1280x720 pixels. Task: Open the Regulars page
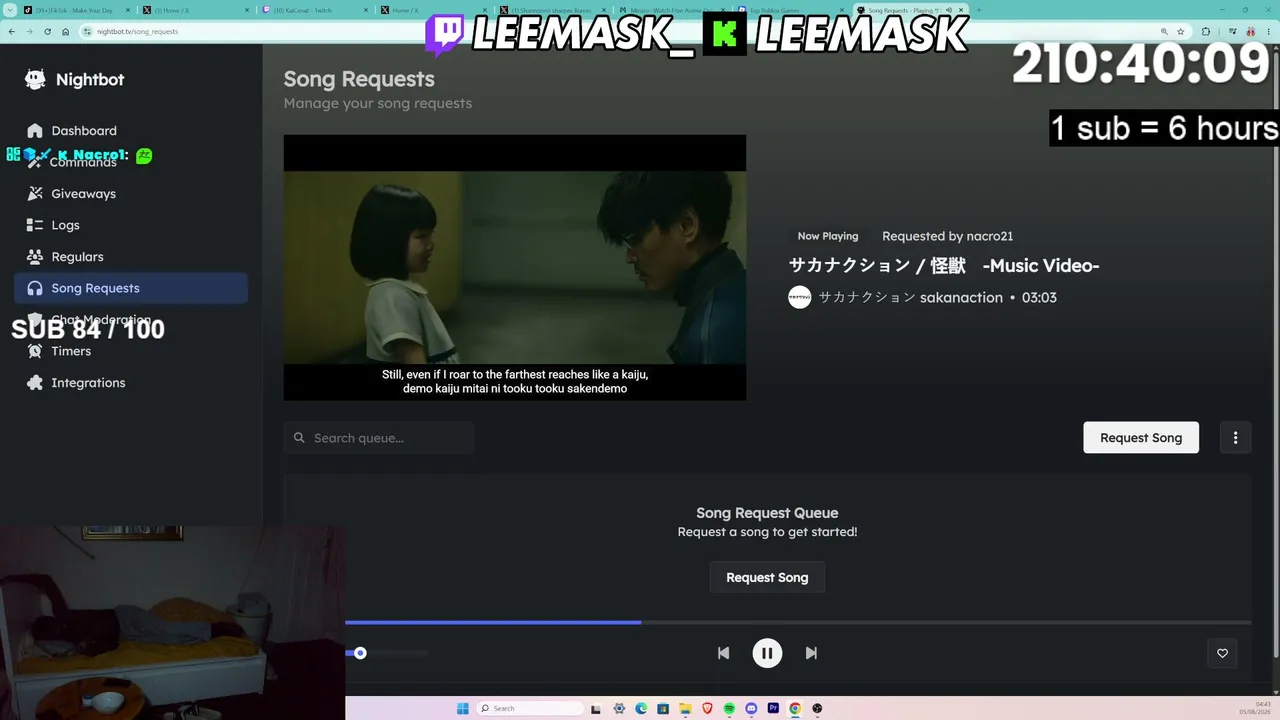[x=131, y=257]
